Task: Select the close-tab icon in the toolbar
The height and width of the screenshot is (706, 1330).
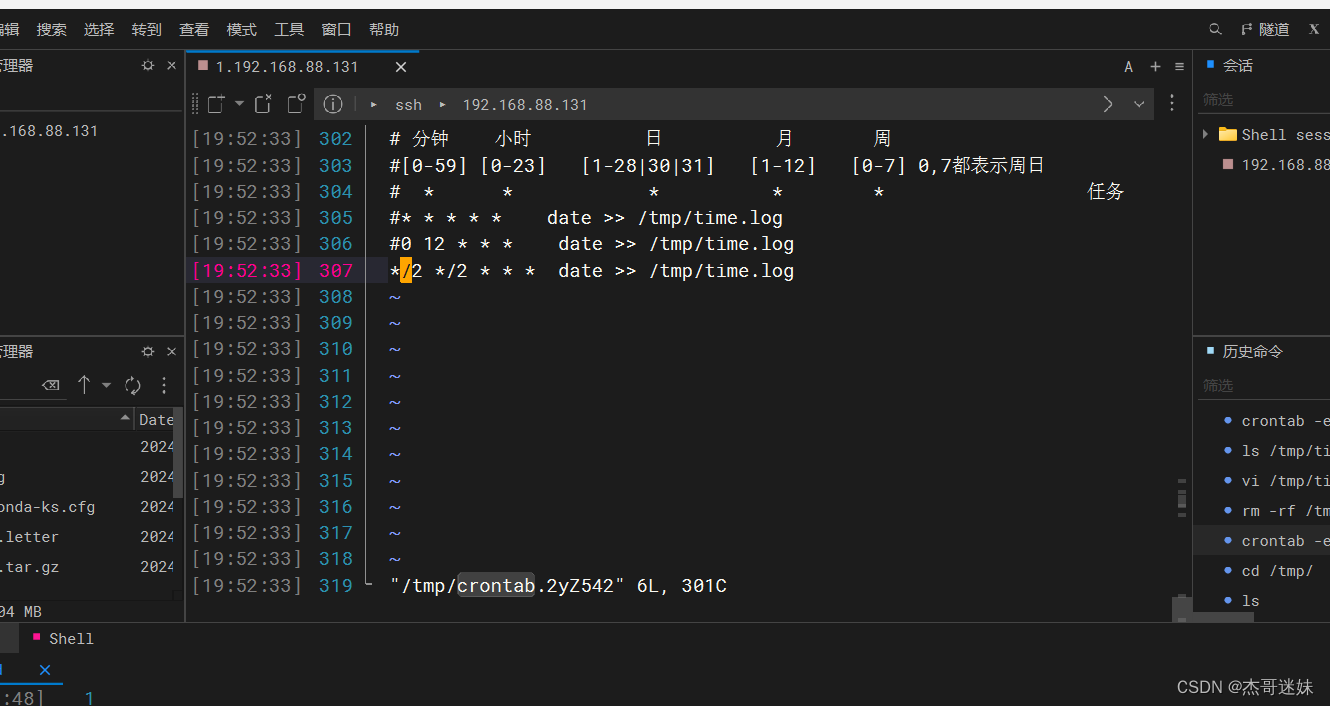Action: coord(263,103)
